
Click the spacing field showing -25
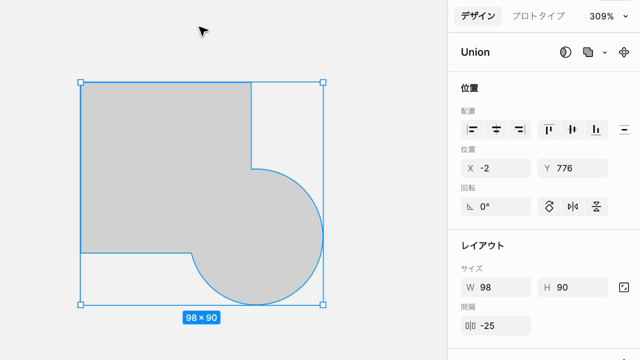[496, 326]
